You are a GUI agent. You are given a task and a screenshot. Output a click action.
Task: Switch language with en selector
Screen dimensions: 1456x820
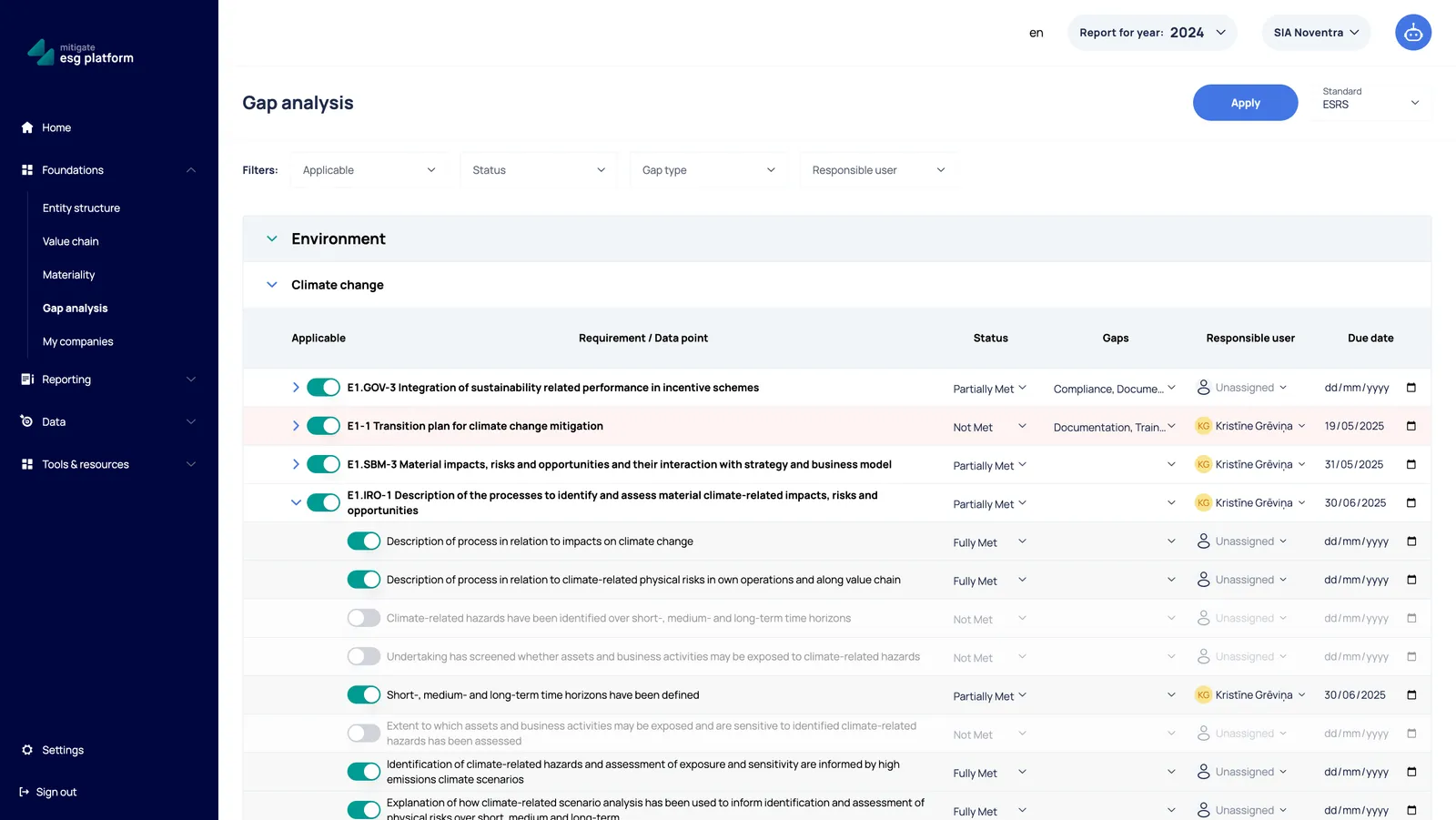coord(1036,33)
